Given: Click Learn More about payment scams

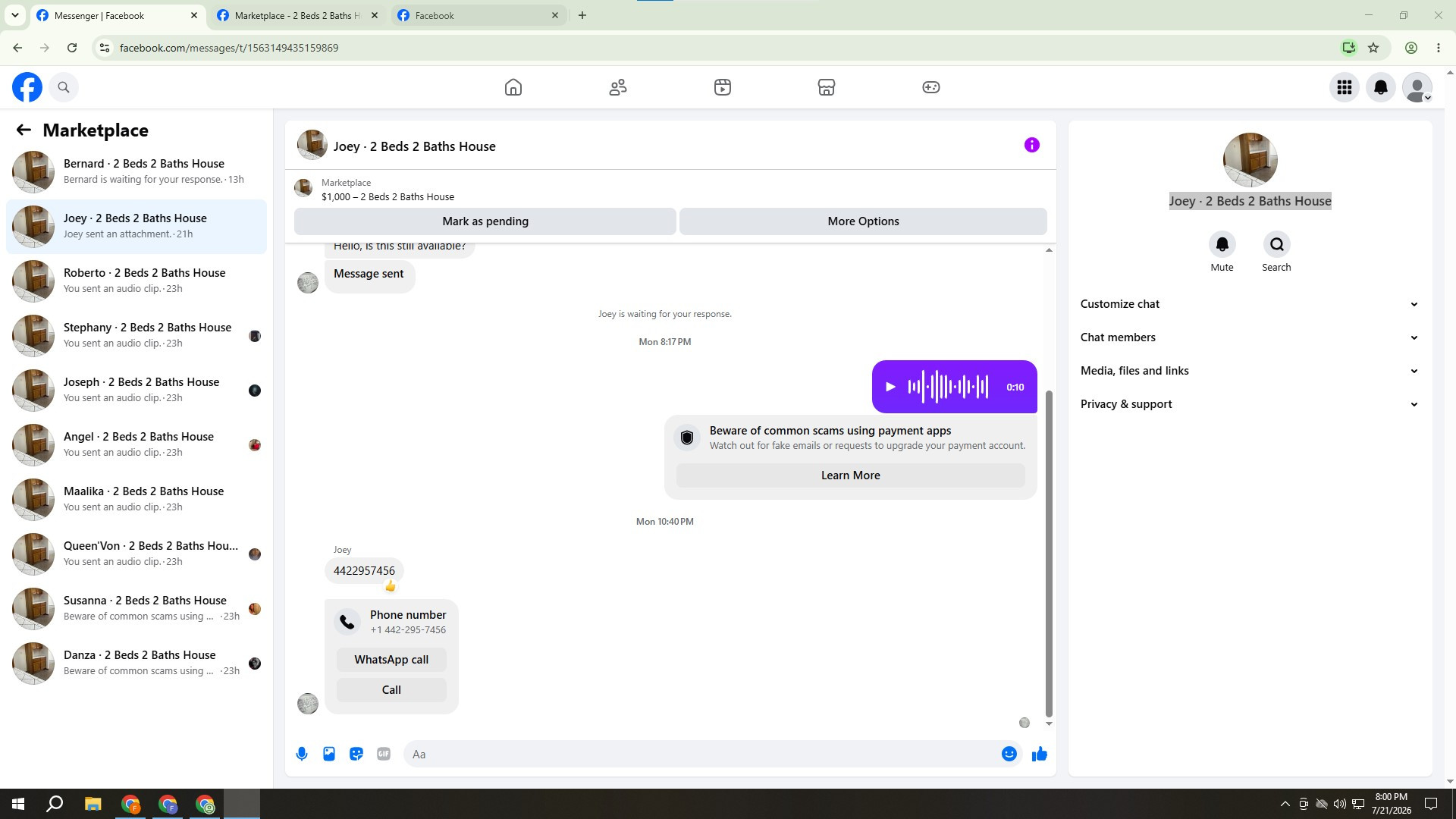Looking at the screenshot, I should point(851,475).
